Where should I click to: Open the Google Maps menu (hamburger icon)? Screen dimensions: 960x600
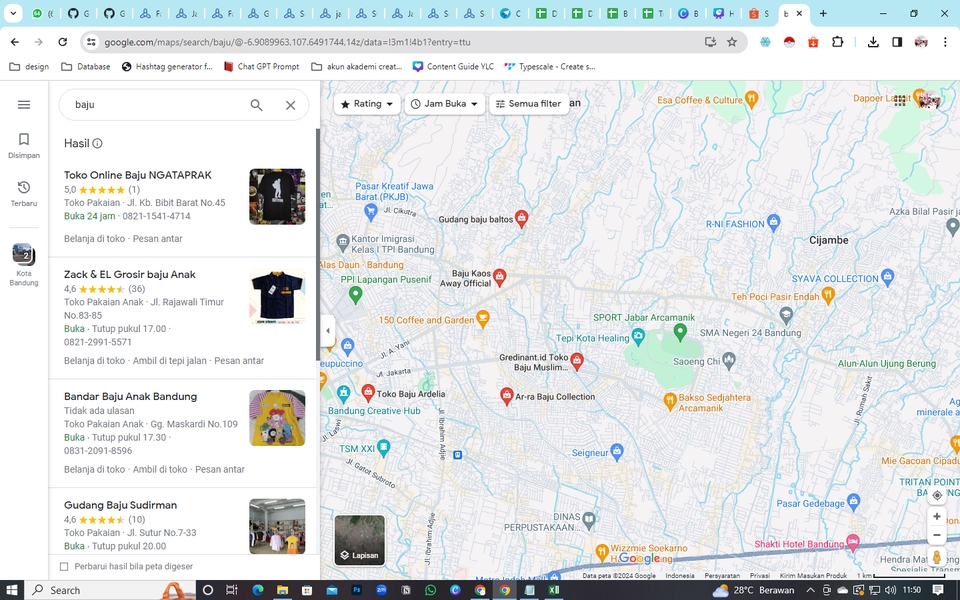[24, 104]
